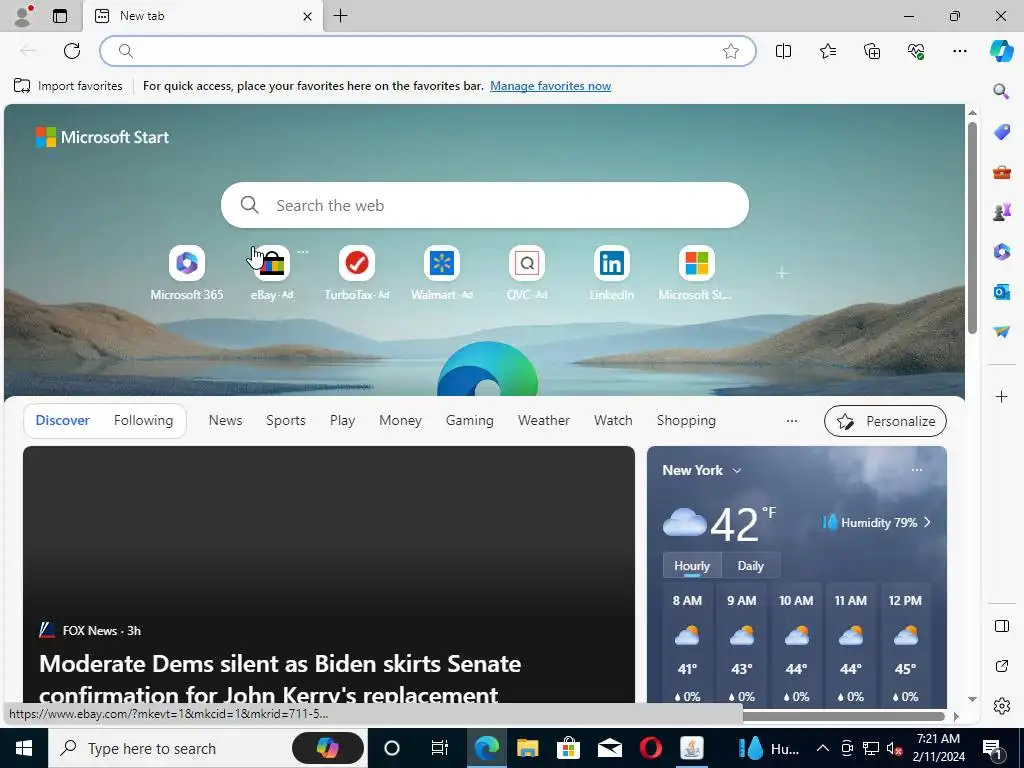Open sidebar Search icon
The height and width of the screenshot is (768, 1024).
[1001, 91]
